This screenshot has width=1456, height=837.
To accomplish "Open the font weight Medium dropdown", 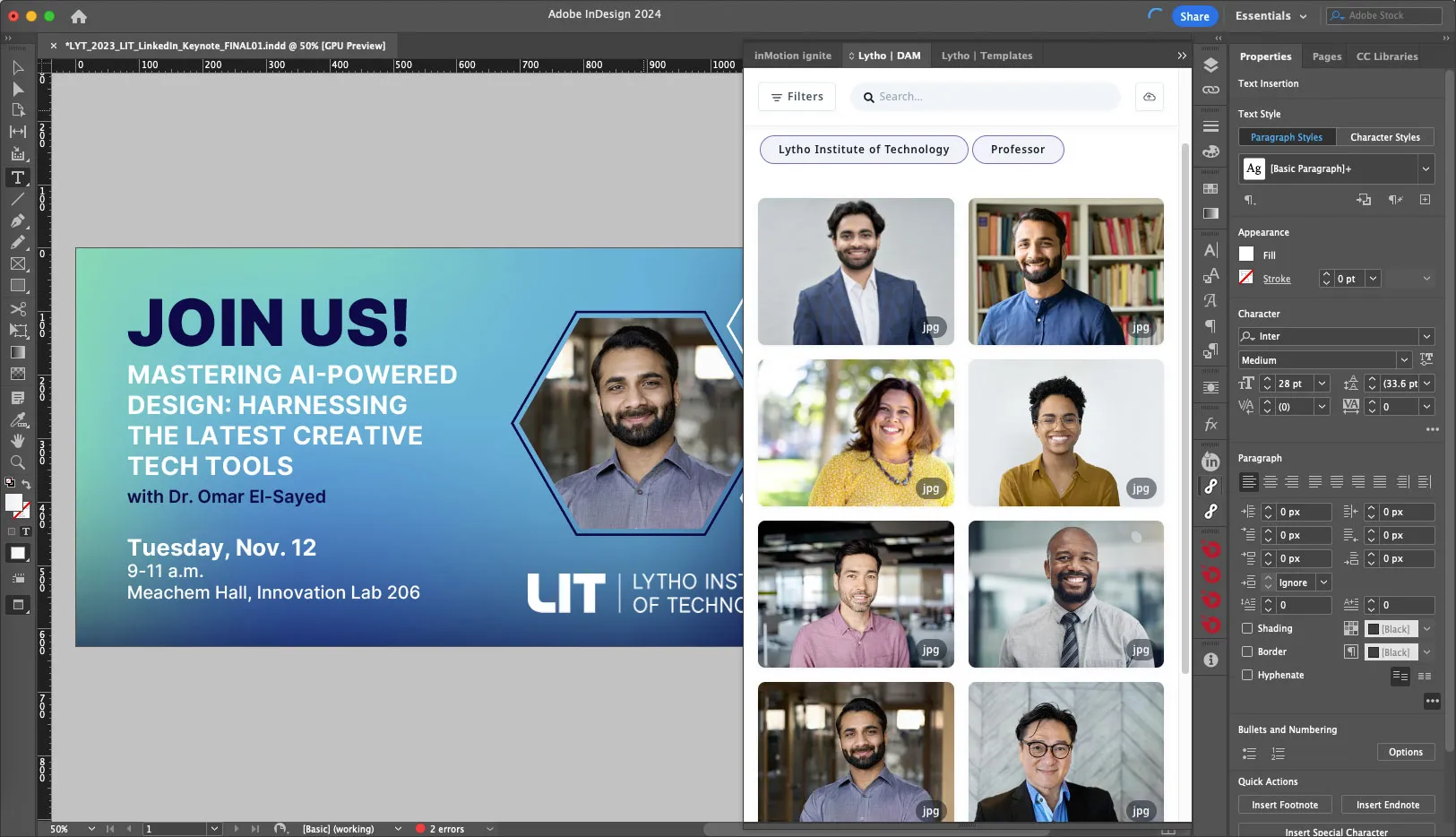I will click(x=1404, y=359).
